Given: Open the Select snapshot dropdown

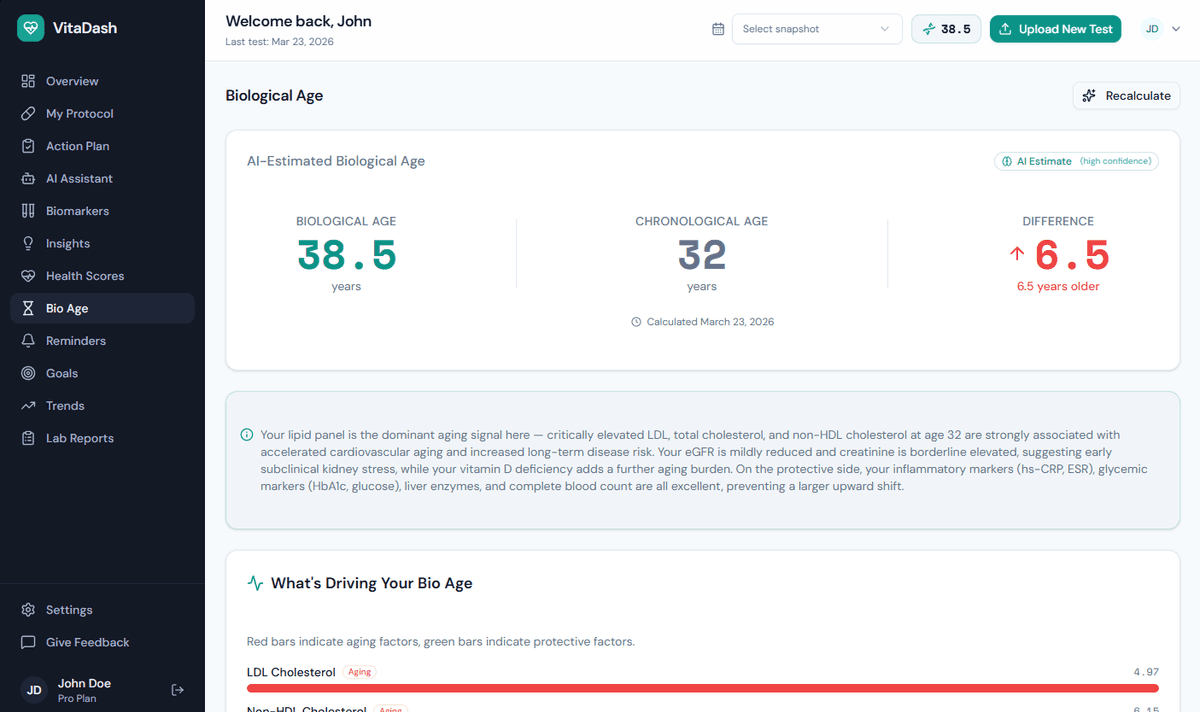Looking at the screenshot, I should click(816, 29).
